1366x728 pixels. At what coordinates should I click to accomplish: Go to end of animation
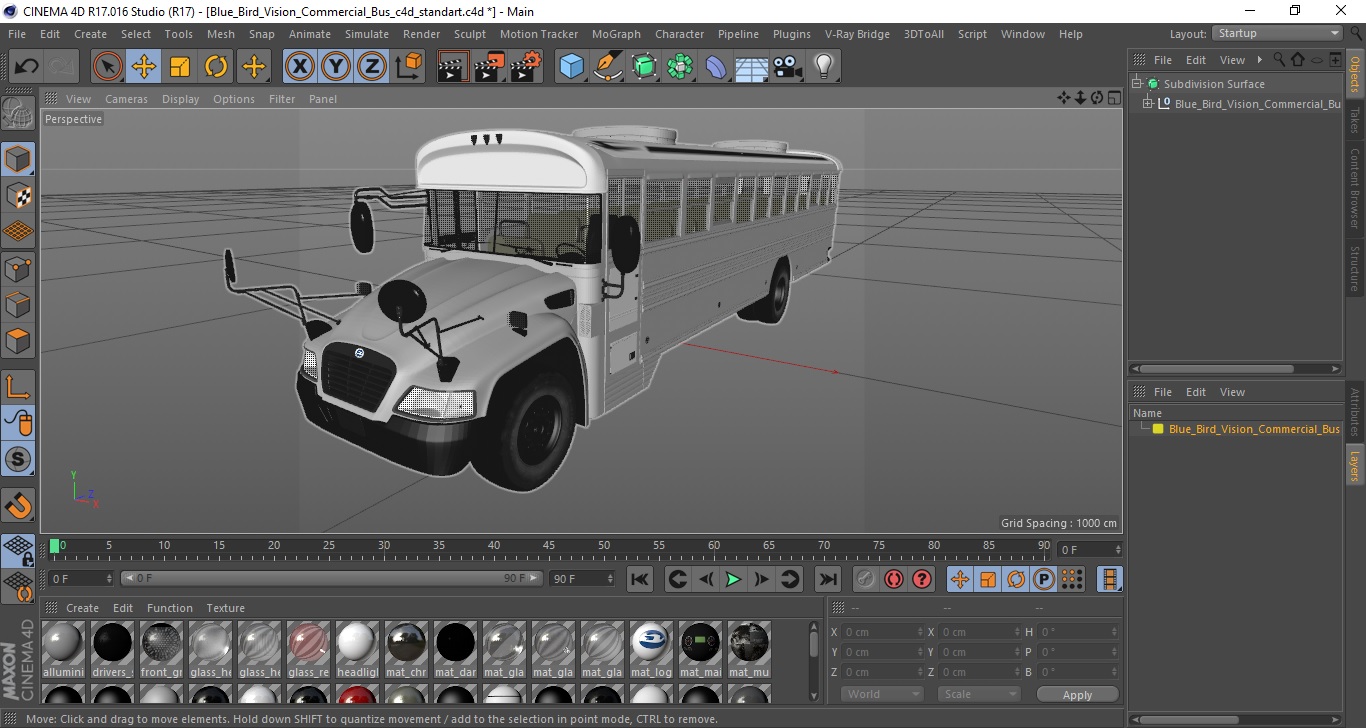[827, 579]
